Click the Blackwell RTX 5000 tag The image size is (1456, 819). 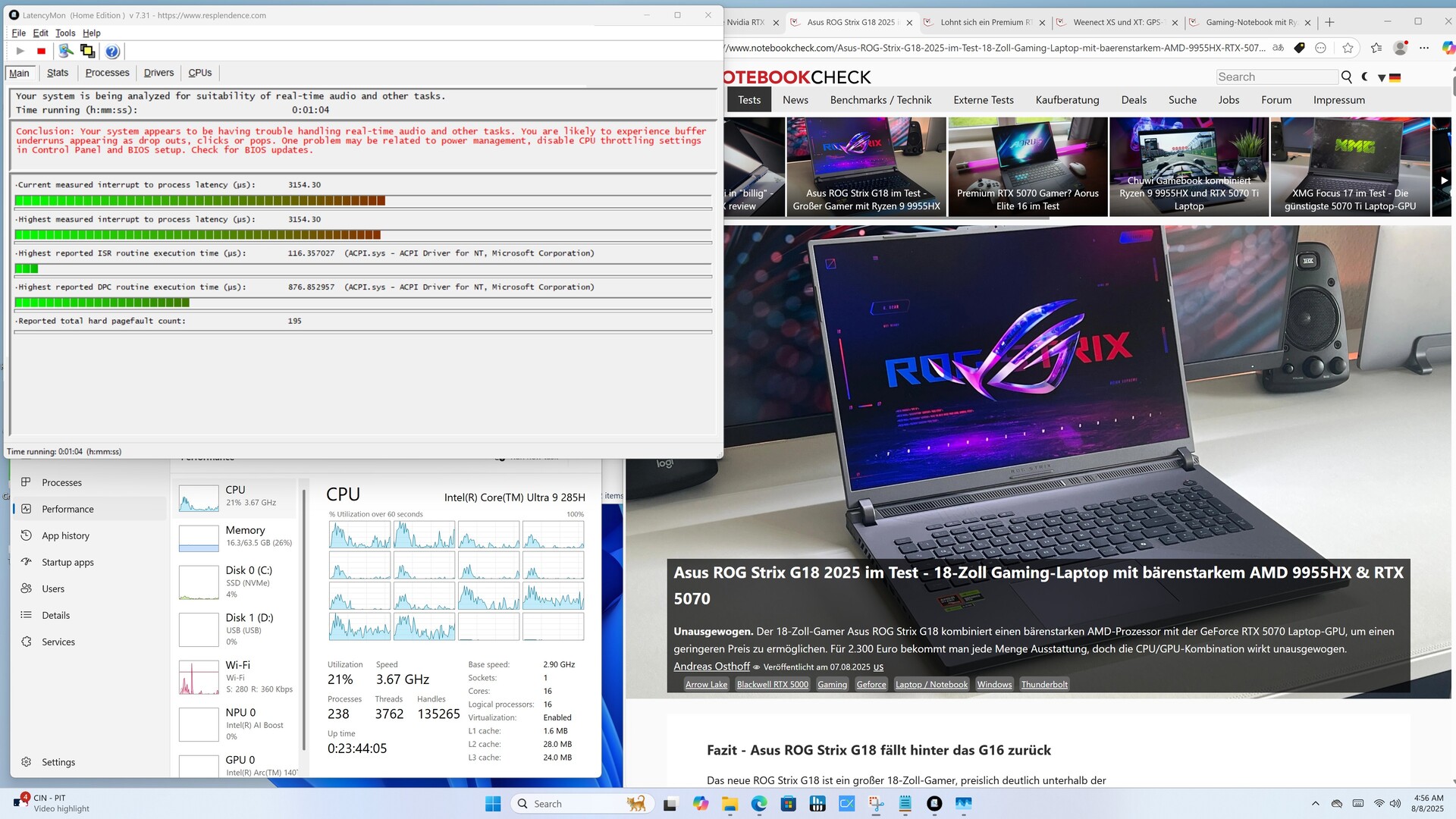coord(773,685)
